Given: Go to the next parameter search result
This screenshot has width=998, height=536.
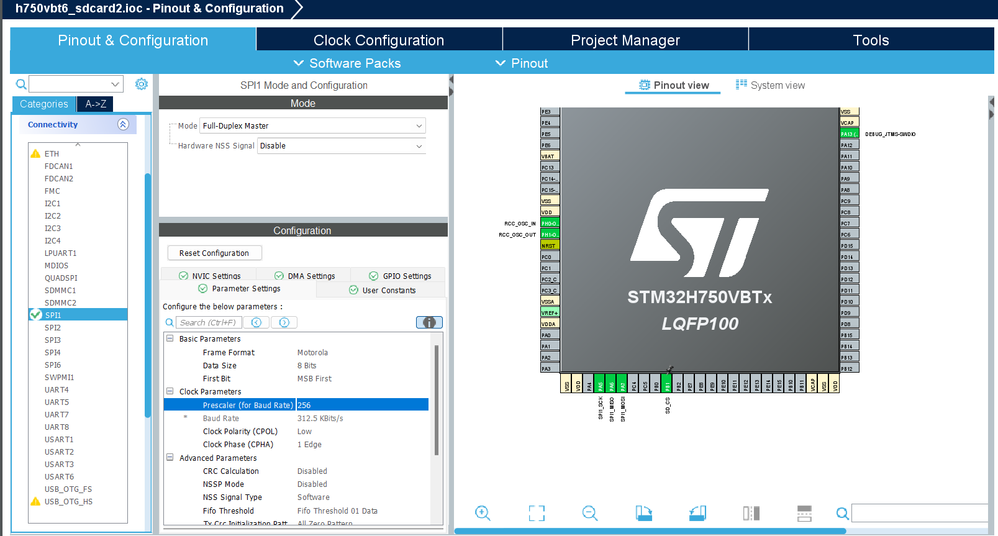Looking at the screenshot, I should click(284, 323).
